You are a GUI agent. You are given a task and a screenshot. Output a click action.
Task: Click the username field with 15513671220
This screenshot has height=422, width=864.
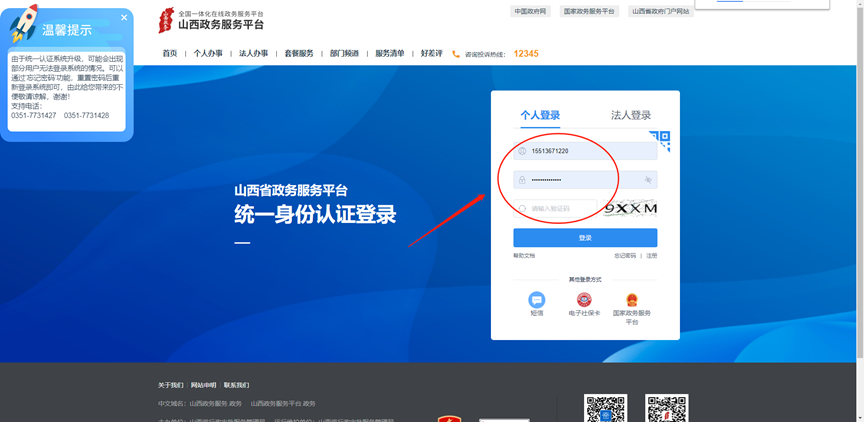coord(585,151)
